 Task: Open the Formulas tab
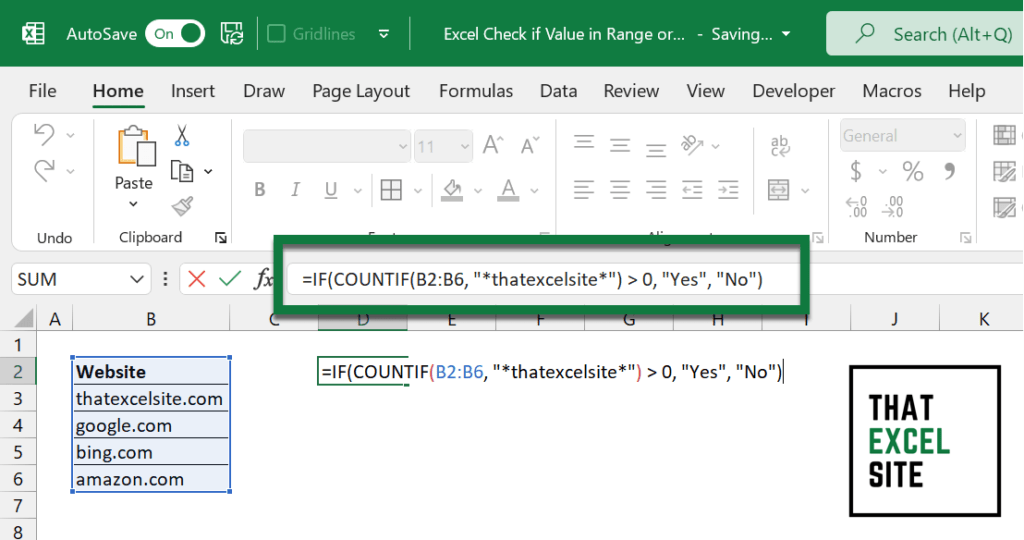pos(476,91)
